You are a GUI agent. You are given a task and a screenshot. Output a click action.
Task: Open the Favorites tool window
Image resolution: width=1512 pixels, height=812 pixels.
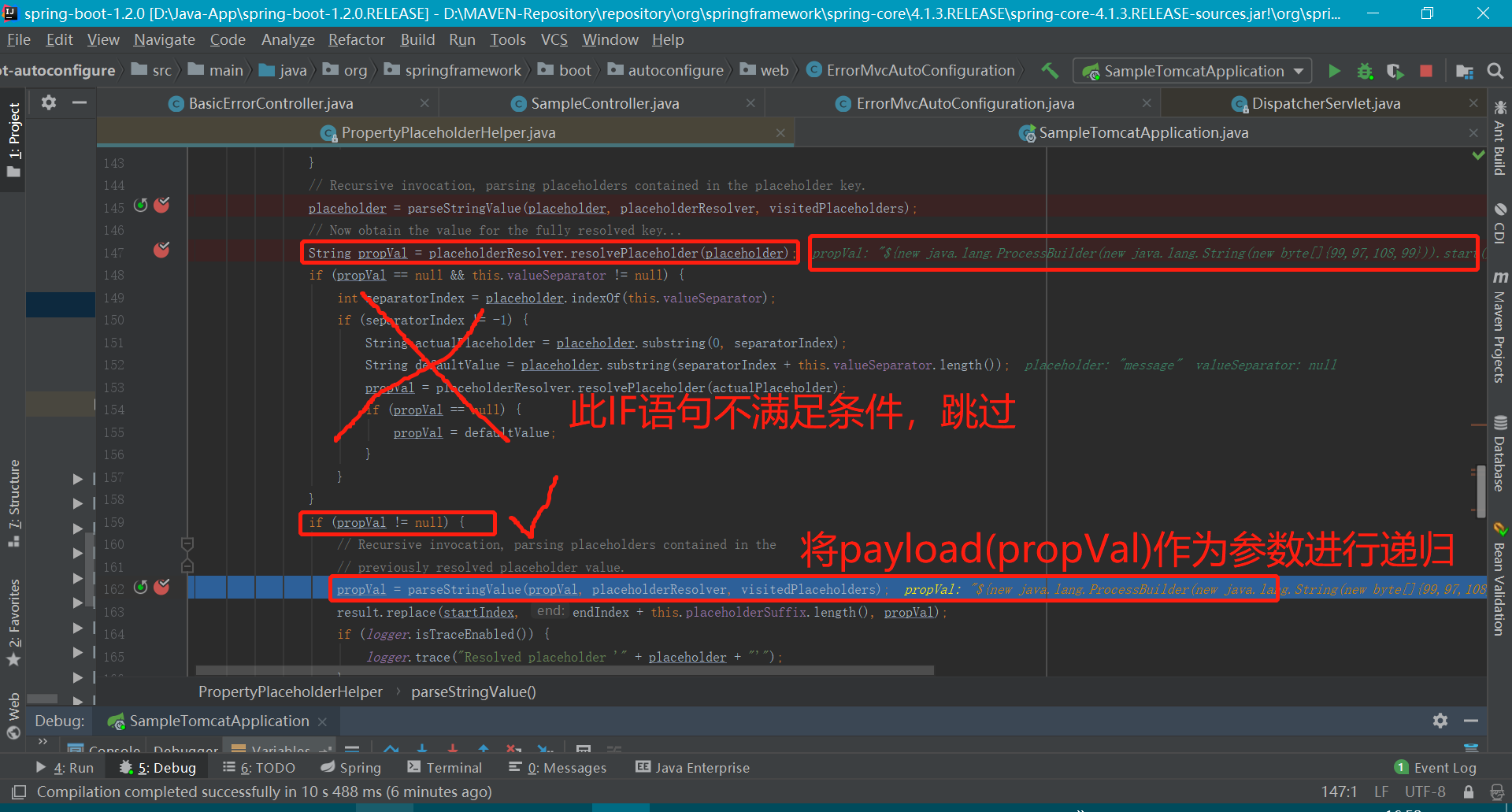pos(14,621)
